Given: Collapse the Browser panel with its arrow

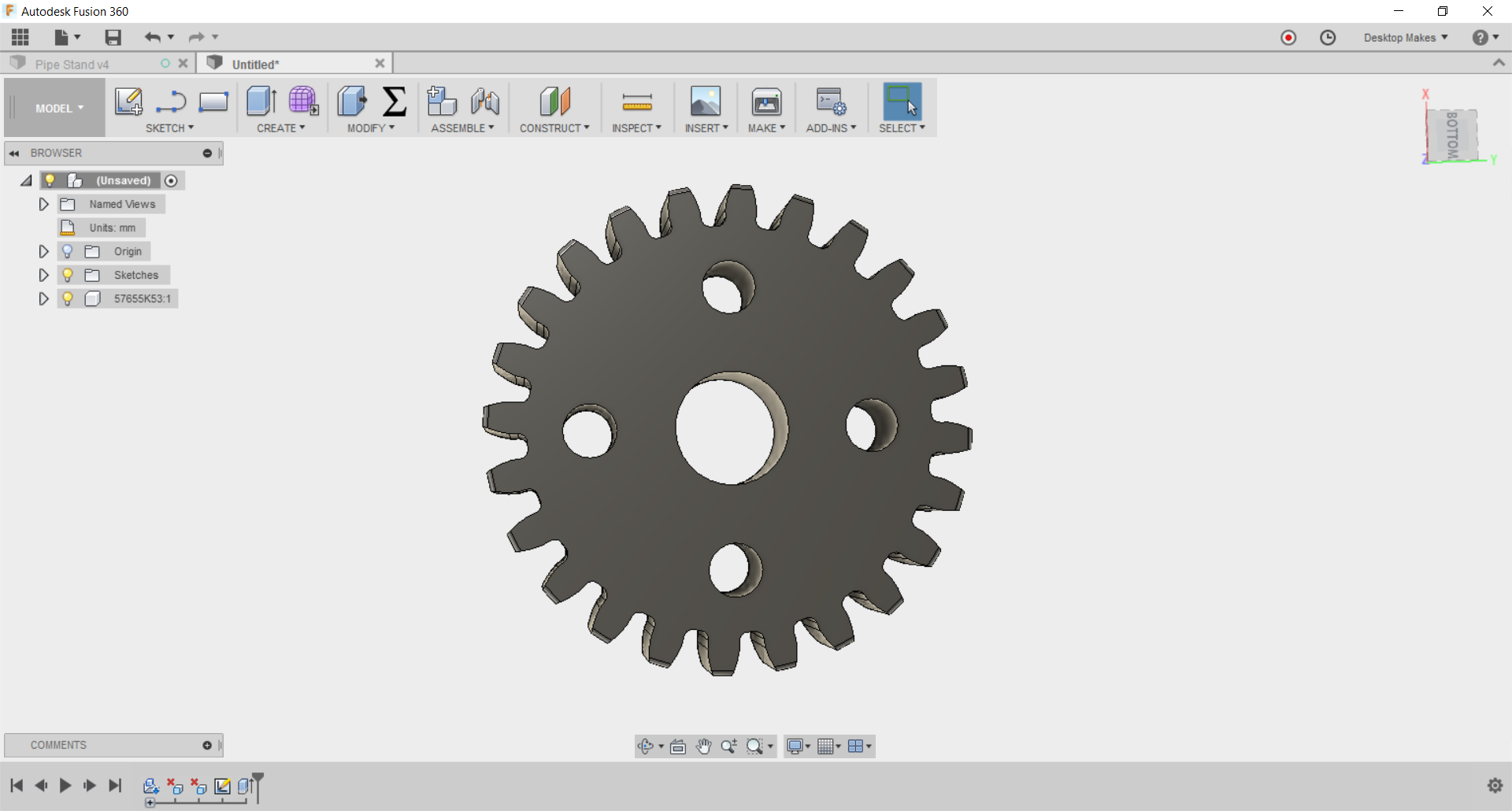Looking at the screenshot, I should click(14, 153).
